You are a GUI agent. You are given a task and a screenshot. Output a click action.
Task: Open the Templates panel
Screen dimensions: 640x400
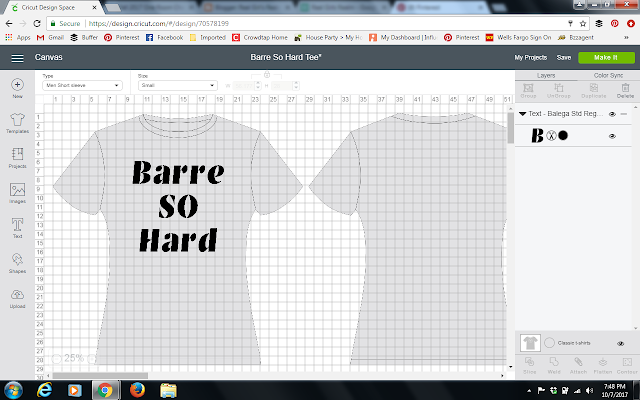click(x=17, y=123)
